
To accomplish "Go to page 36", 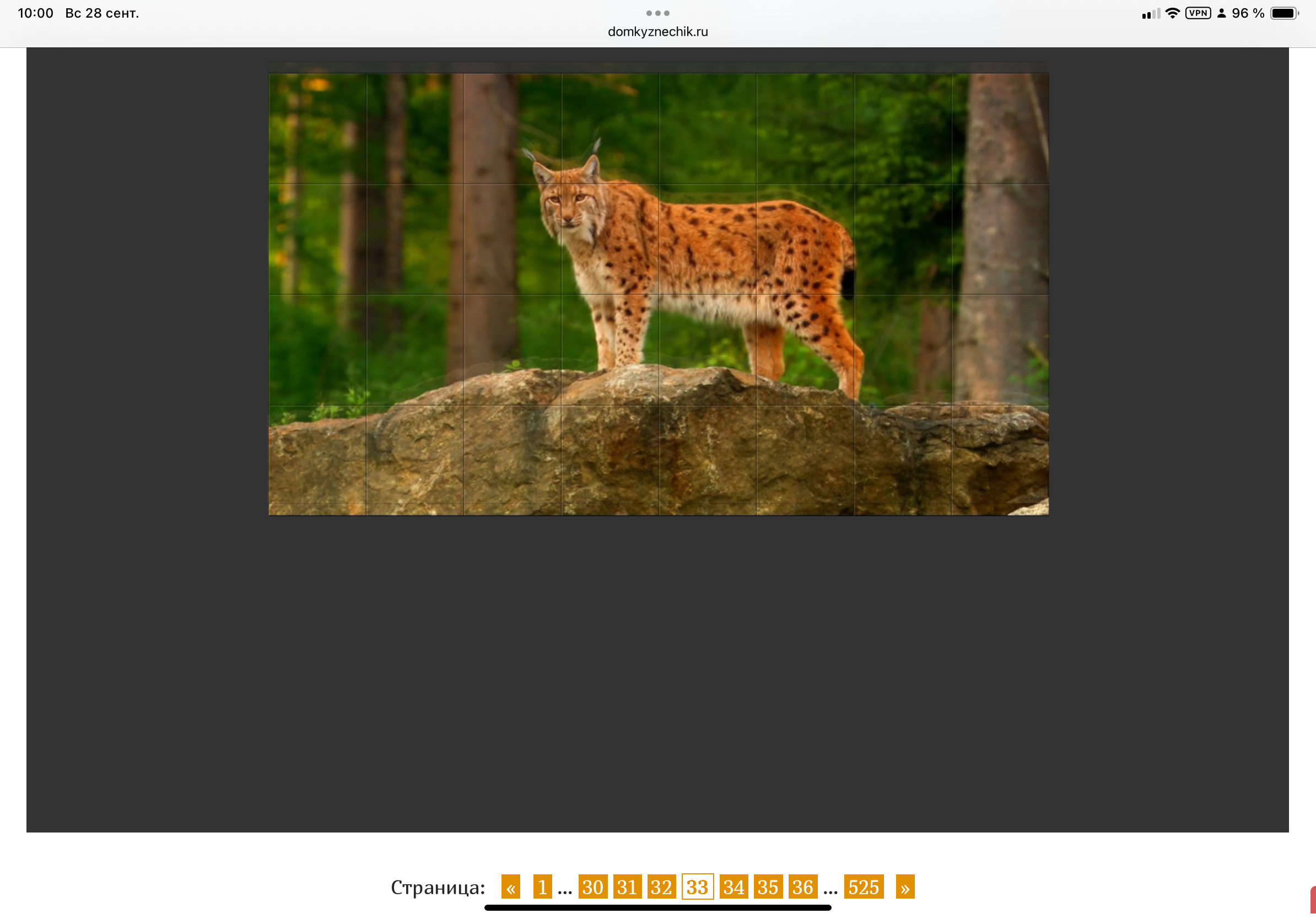I will [802, 887].
